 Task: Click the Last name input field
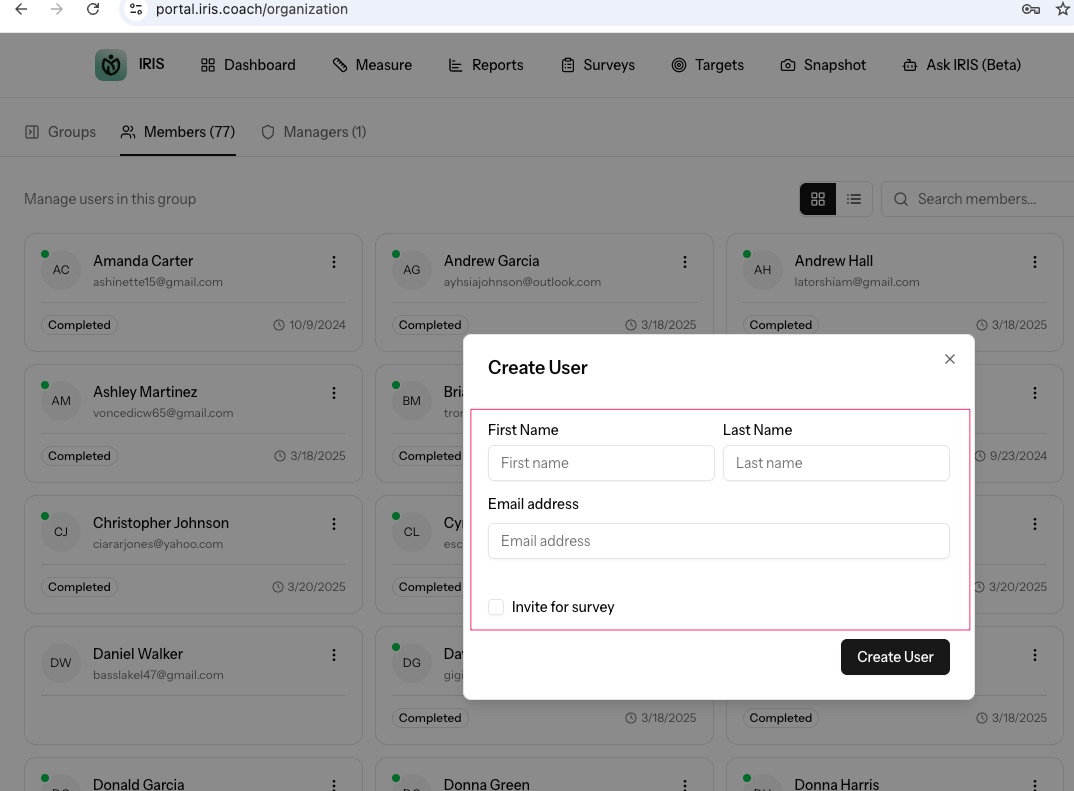point(836,463)
